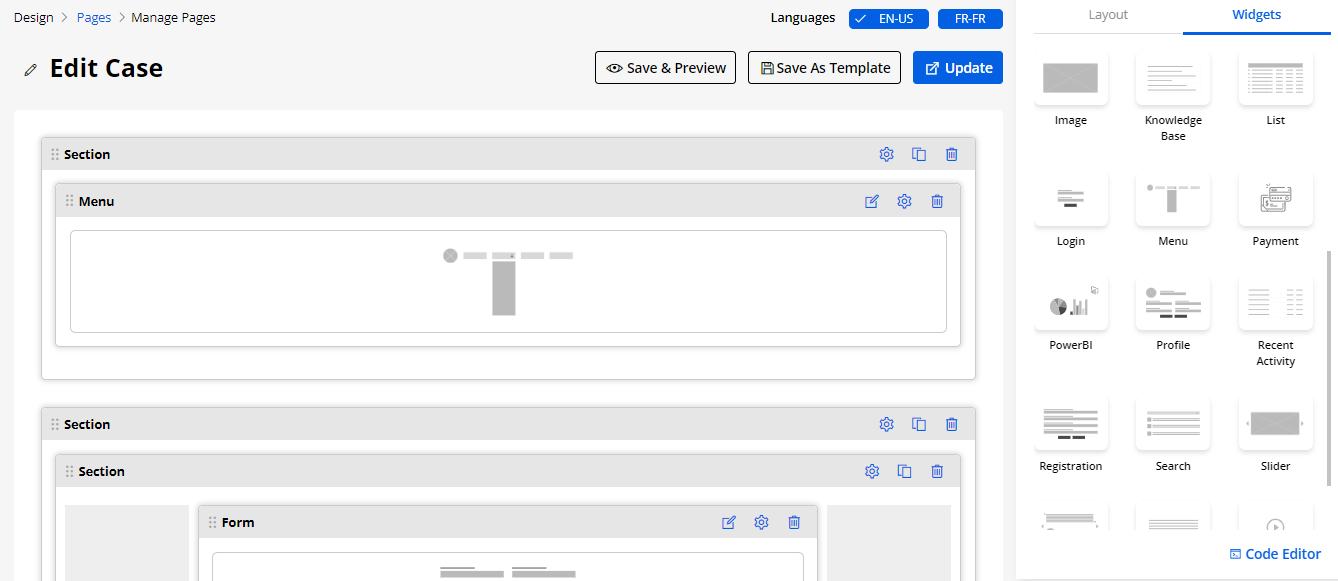This screenshot has width=1338, height=581.
Task: Toggle the EN-US language selection
Action: click(x=889, y=19)
